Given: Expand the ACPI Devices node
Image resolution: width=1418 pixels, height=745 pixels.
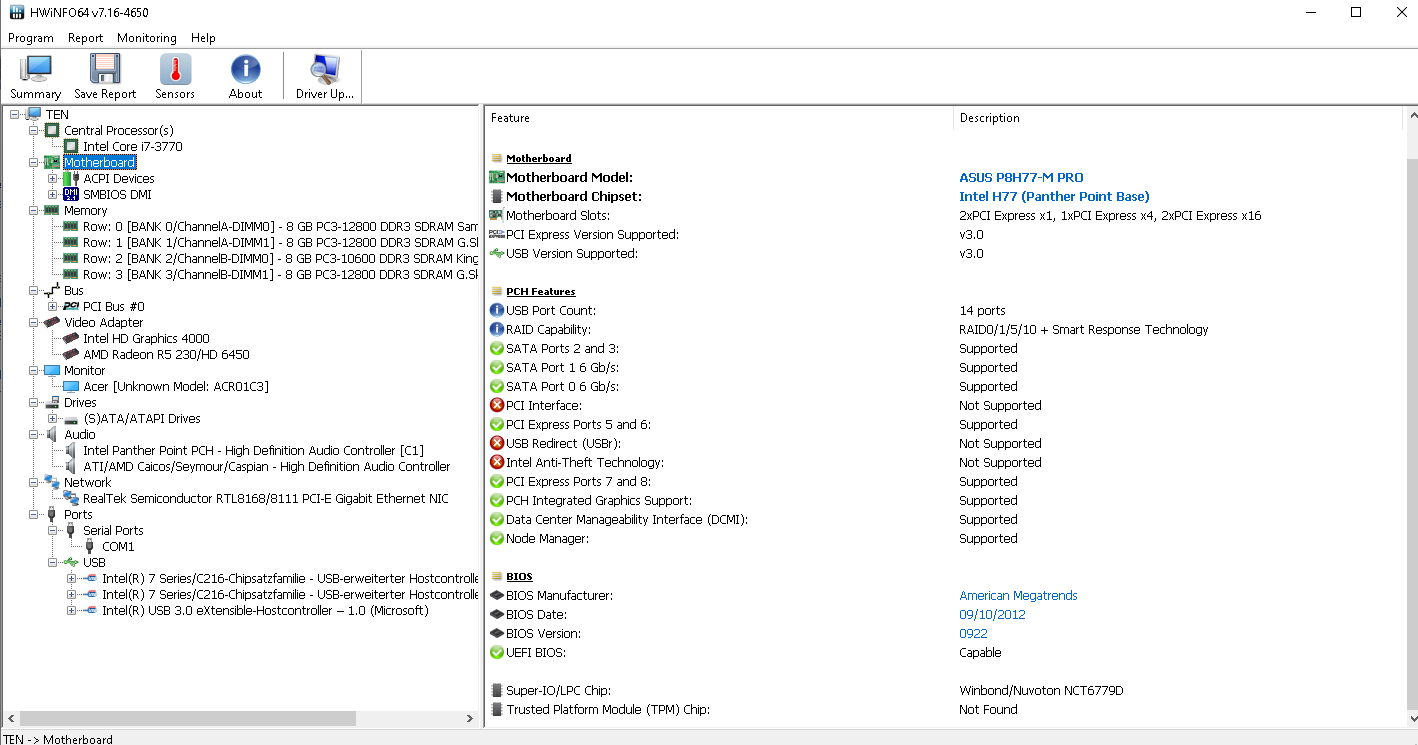Looking at the screenshot, I should [53, 179].
